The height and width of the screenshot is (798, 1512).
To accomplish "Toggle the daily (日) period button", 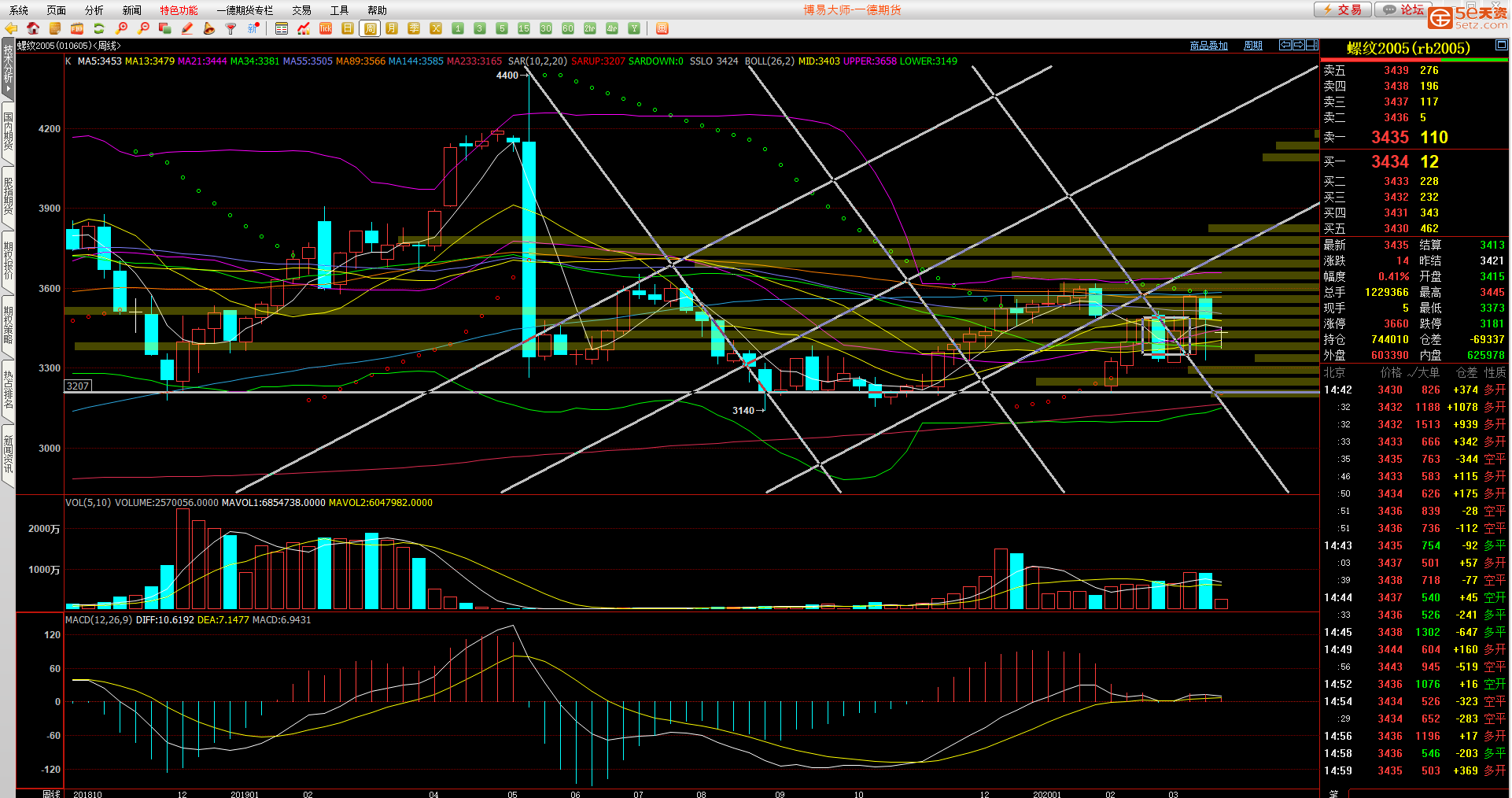I will [348, 28].
